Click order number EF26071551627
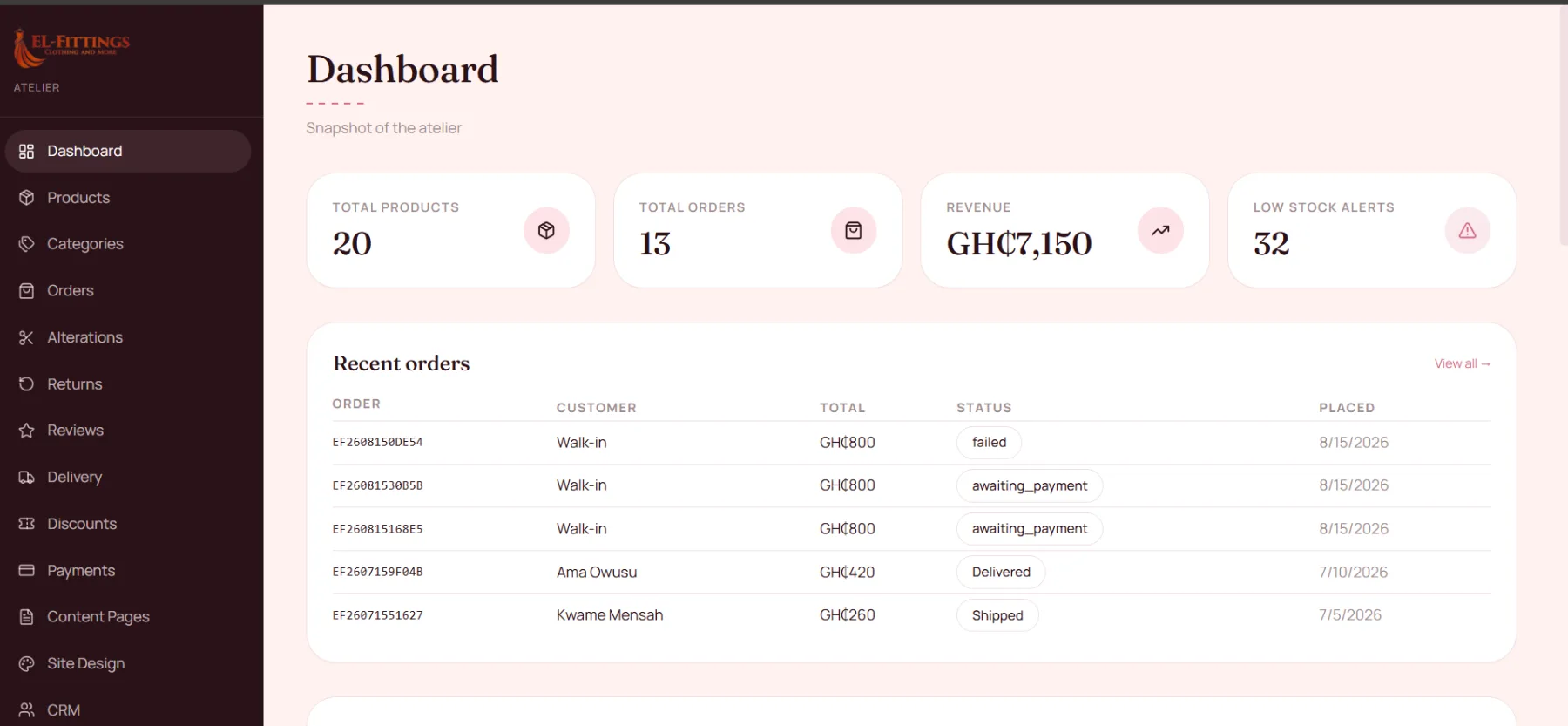Screen dimensions: 1568x726 [x=377, y=615]
